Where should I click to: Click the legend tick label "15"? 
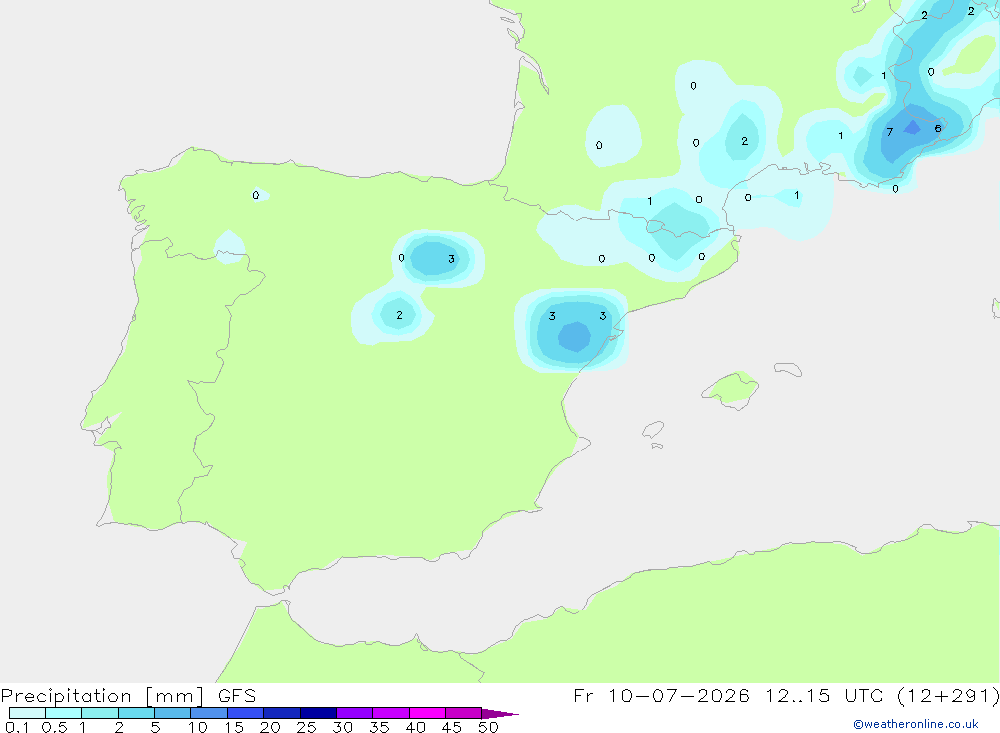234,727
